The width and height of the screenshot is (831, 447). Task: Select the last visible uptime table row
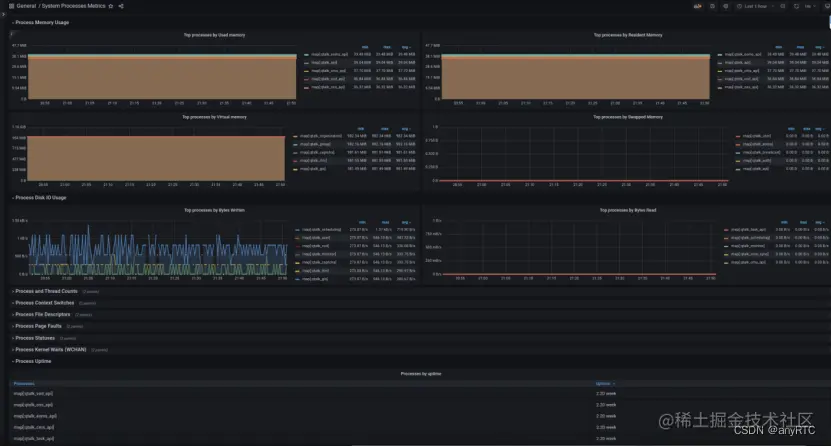coord(419,439)
